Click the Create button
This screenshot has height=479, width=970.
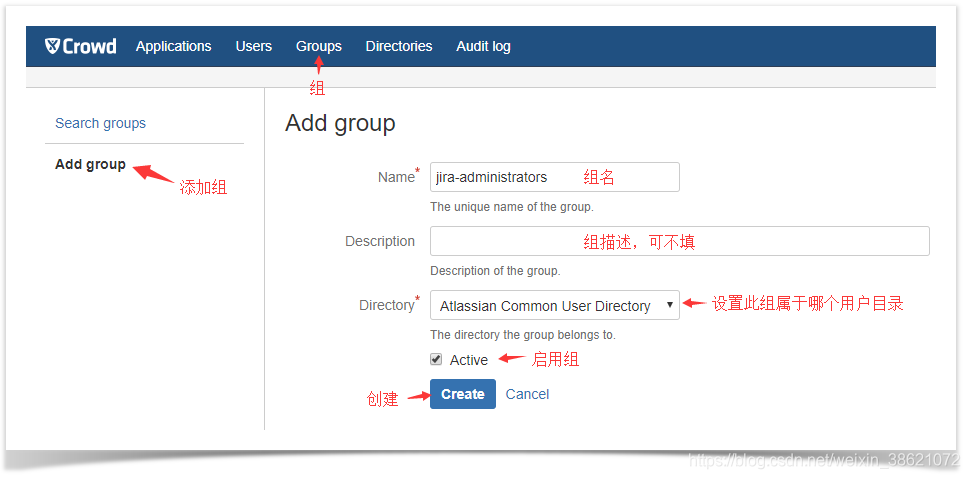click(x=463, y=394)
